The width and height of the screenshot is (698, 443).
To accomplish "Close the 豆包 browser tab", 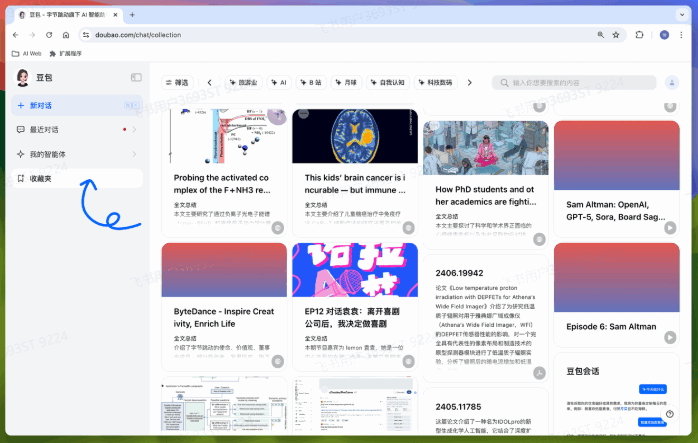I will [x=115, y=15].
